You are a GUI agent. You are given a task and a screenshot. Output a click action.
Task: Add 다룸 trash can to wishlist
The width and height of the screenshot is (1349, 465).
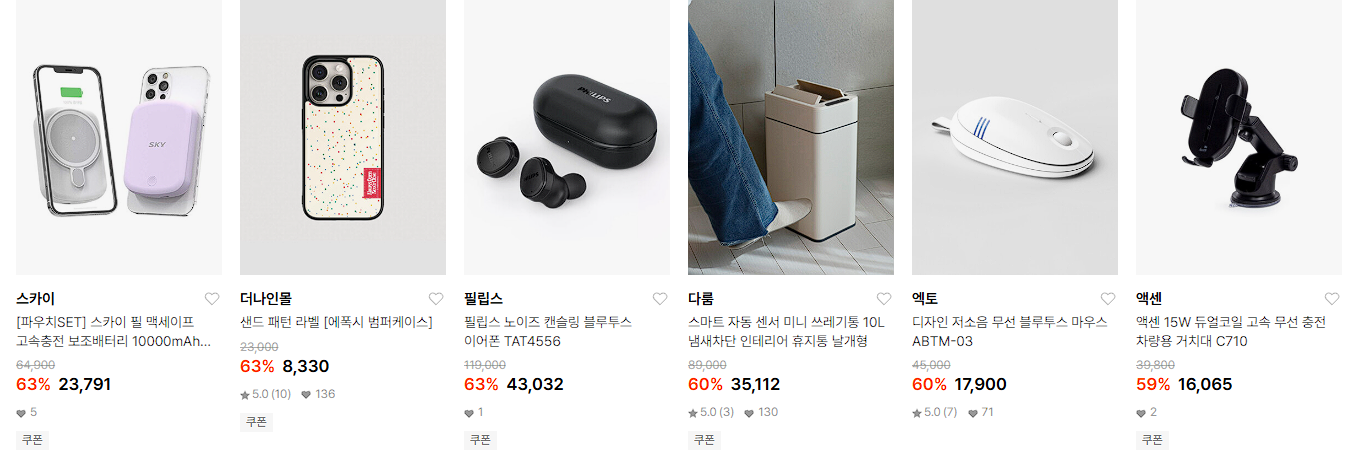pyautogui.click(x=884, y=299)
